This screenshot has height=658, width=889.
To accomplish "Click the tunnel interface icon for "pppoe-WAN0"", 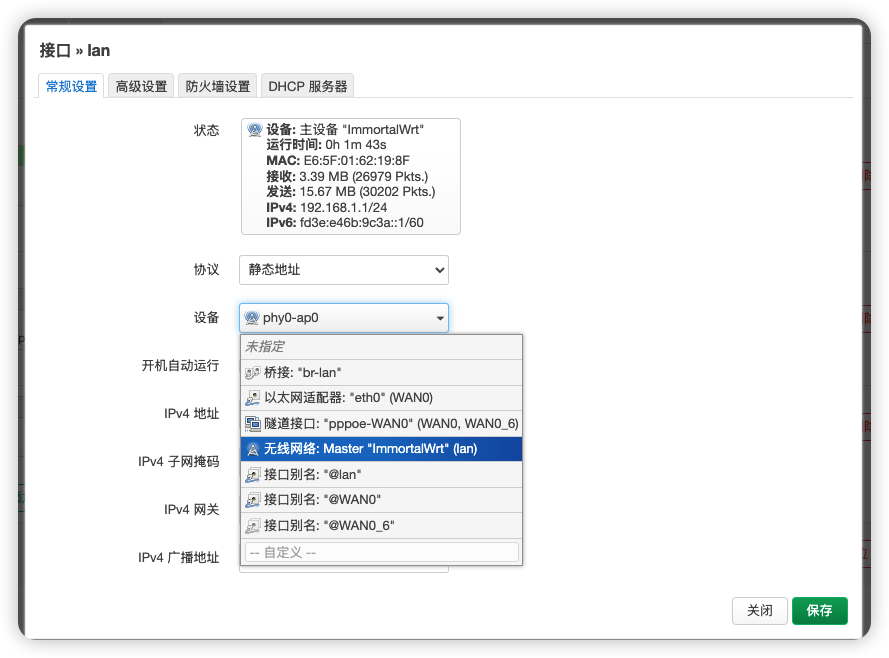I will (x=253, y=423).
